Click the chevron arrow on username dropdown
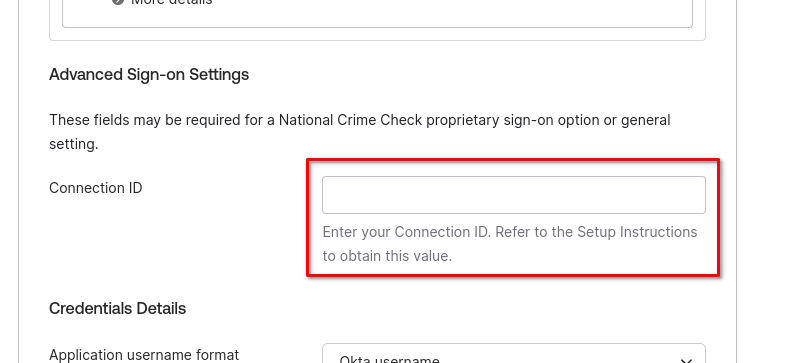The height and width of the screenshot is (363, 786). click(687, 360)
